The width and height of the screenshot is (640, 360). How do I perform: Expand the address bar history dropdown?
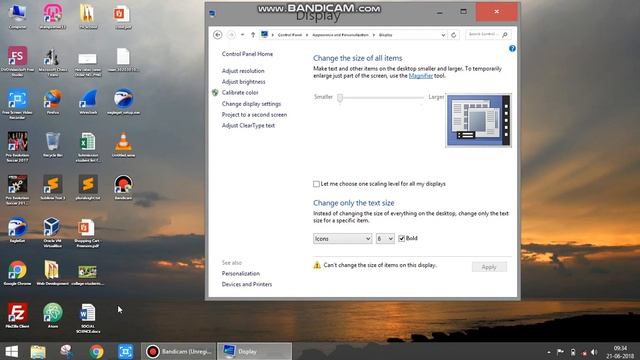click(443, 35)
